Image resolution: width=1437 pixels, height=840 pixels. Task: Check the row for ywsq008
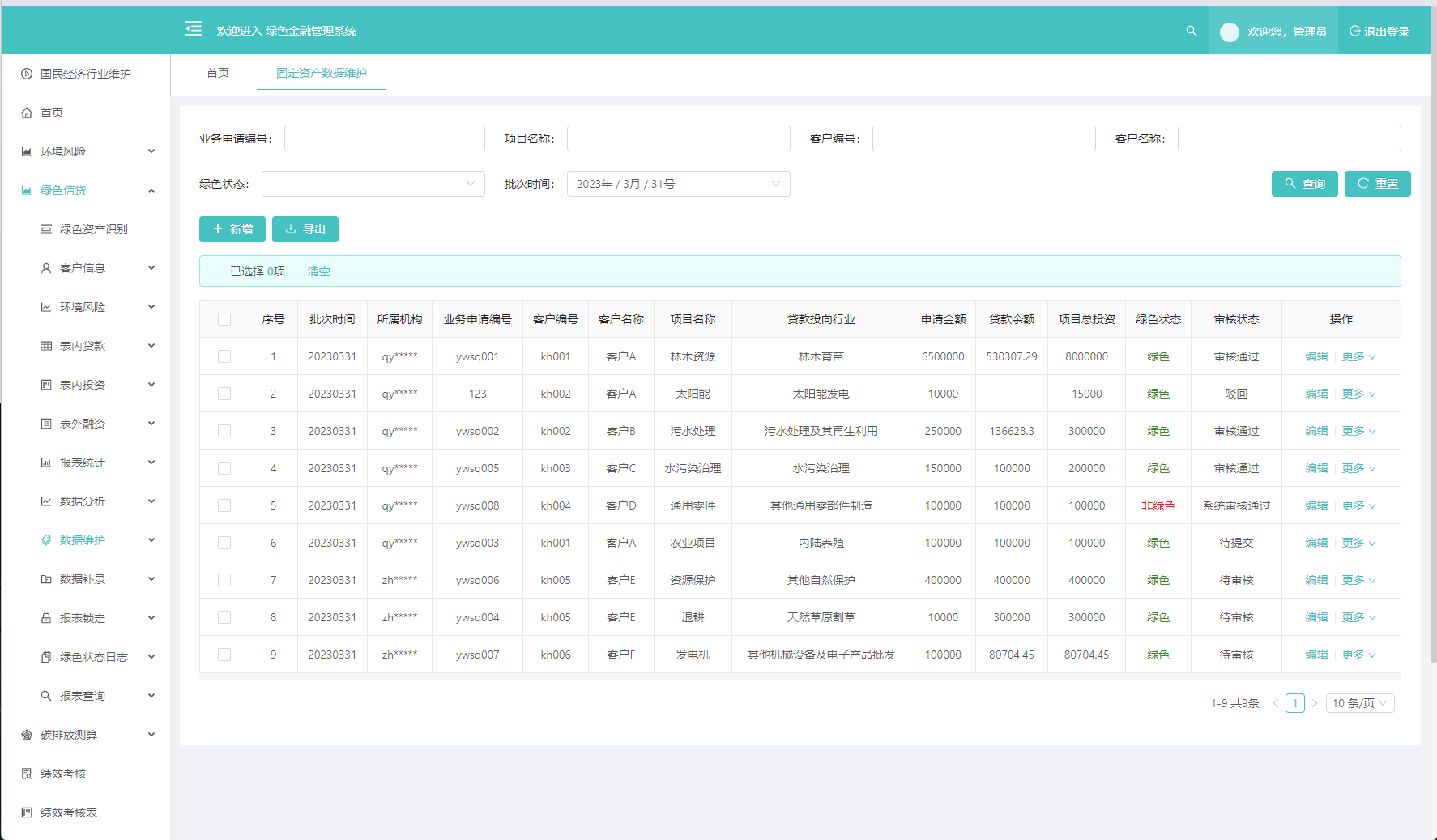click(x=224, y=505)
